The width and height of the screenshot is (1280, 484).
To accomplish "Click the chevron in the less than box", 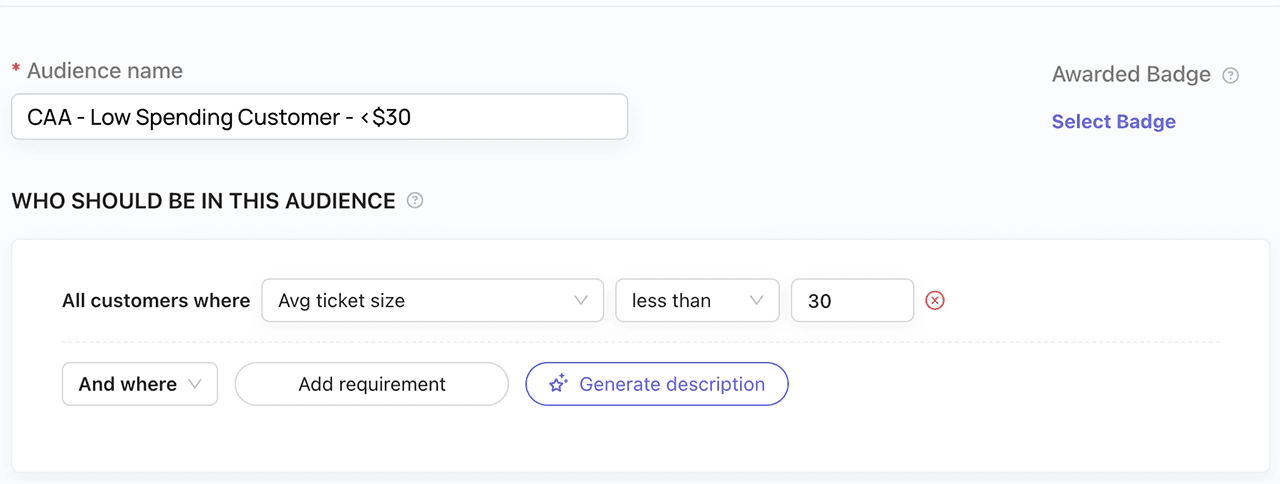I will [757, 300].
